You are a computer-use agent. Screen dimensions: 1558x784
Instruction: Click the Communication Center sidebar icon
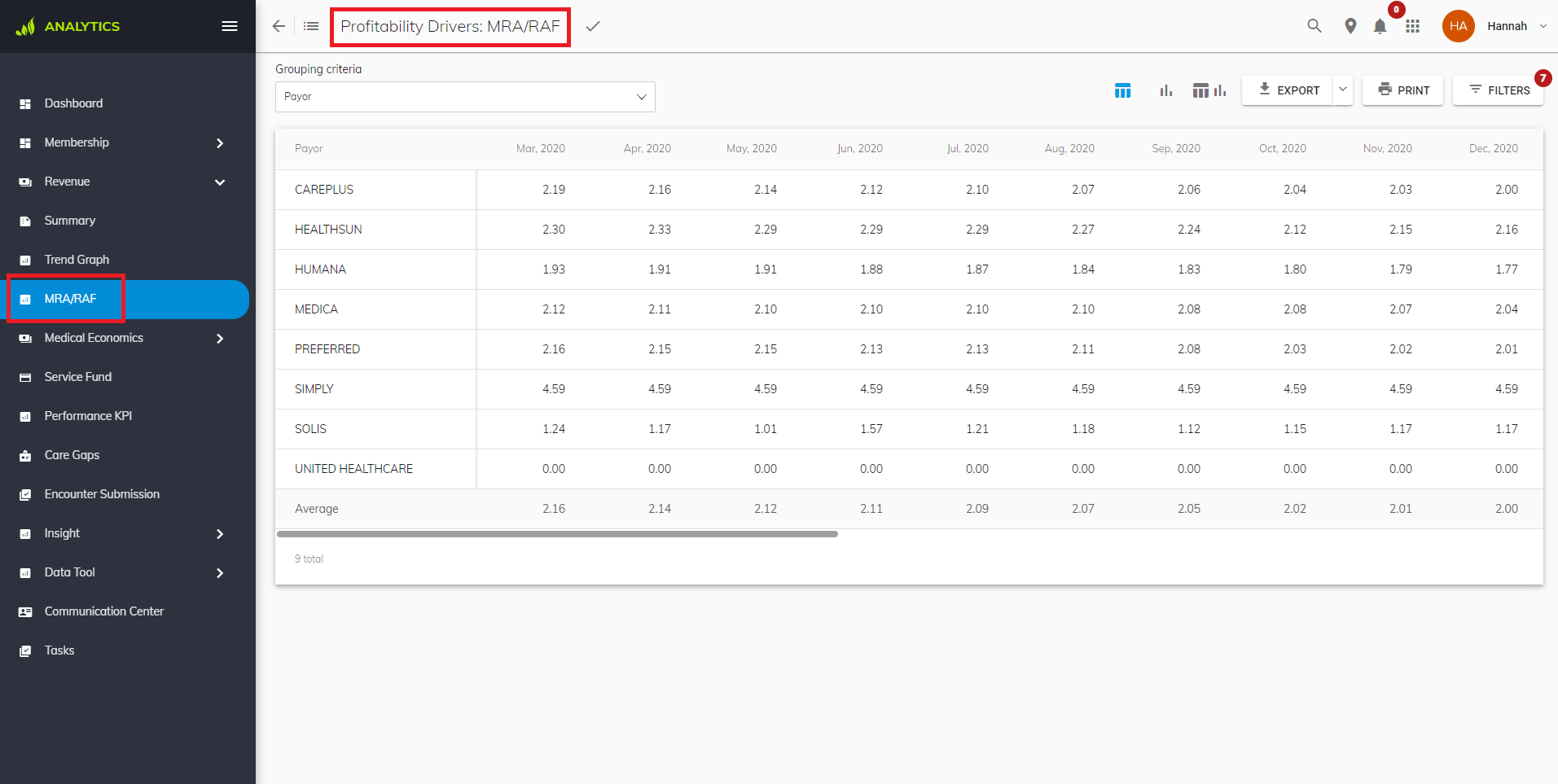(x=25, y=612)
